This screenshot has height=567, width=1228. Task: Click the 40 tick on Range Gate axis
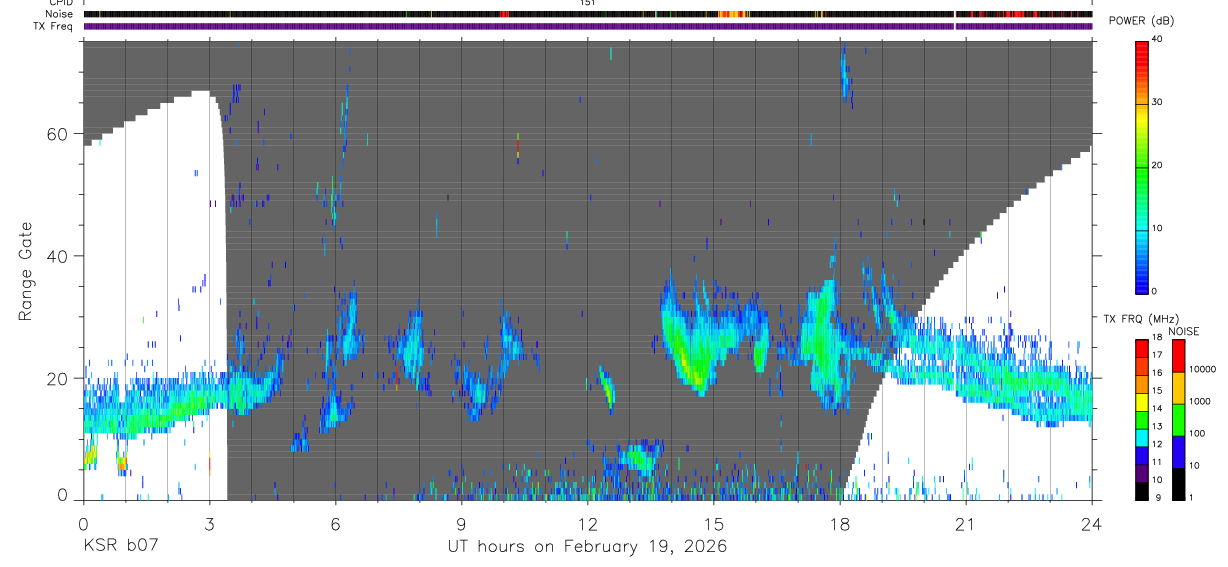click(58, 256)
